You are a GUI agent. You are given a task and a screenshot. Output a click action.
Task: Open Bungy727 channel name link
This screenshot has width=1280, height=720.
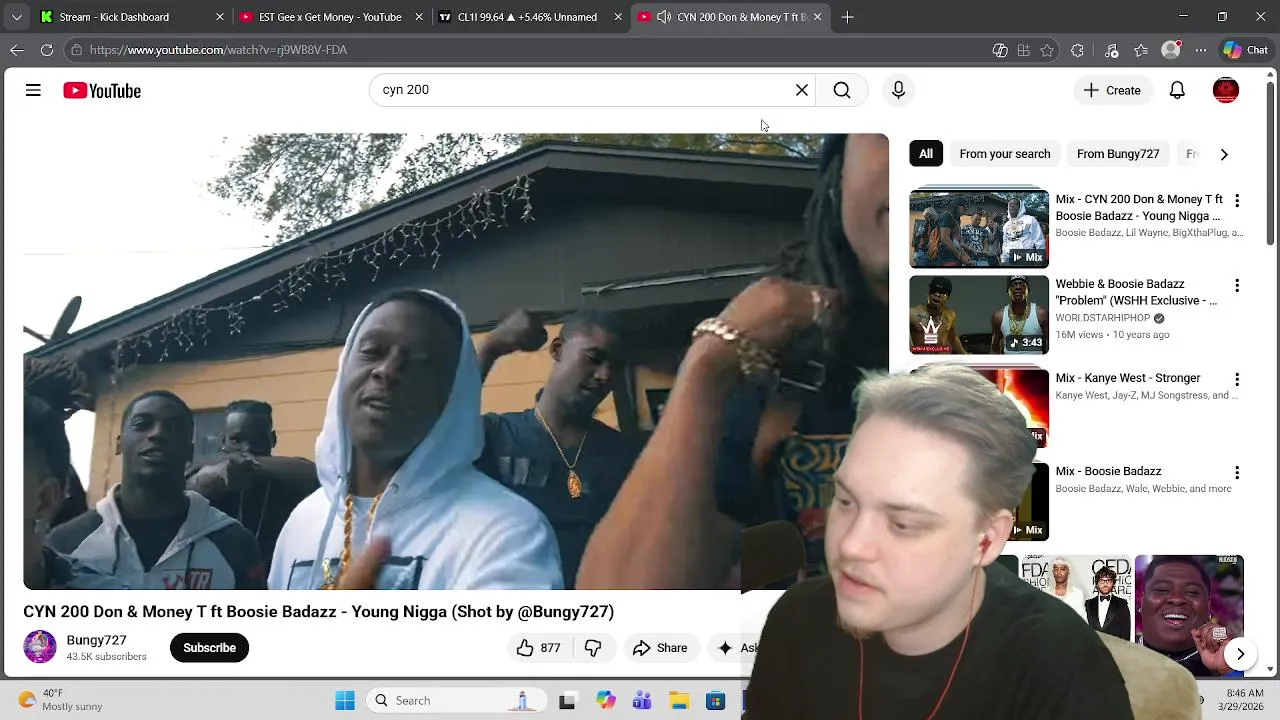(96, 640)
